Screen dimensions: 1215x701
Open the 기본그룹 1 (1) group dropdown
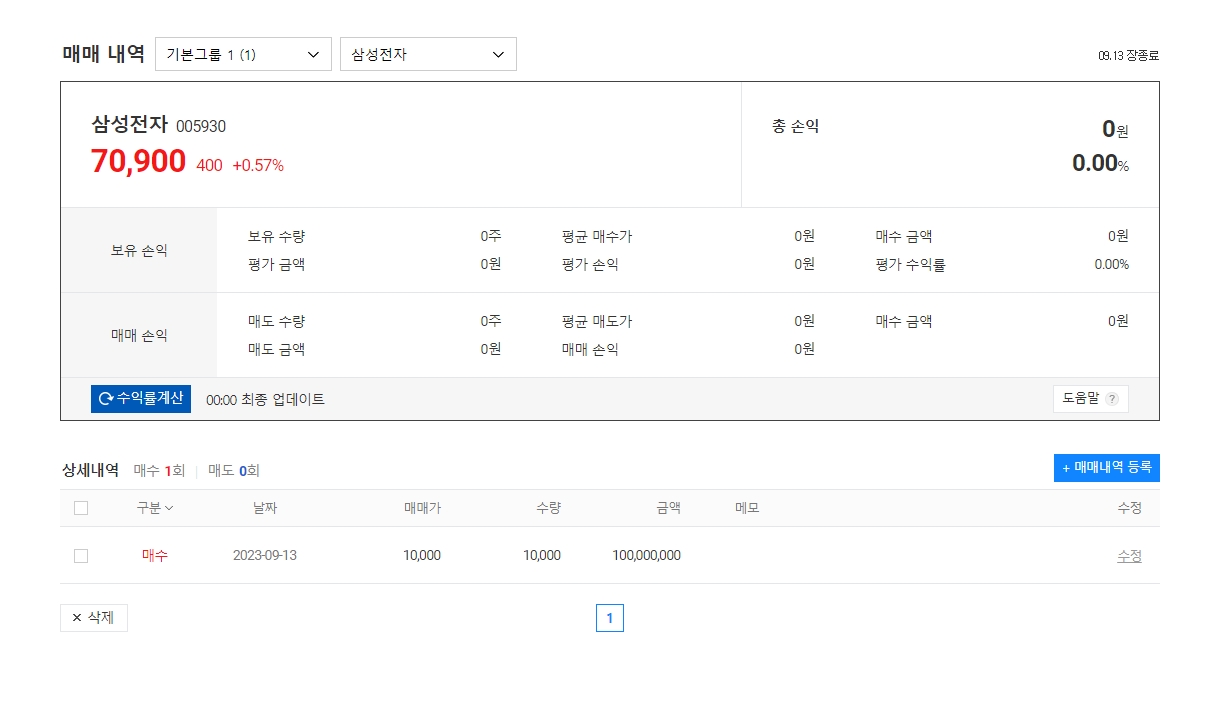coord(243,54)
